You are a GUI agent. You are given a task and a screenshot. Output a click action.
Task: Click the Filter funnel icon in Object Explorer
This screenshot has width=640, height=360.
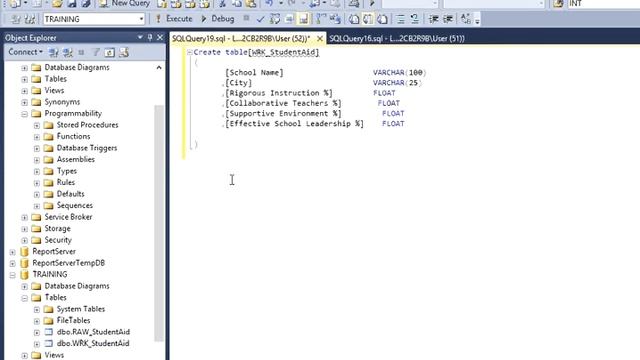click(96, 52)
